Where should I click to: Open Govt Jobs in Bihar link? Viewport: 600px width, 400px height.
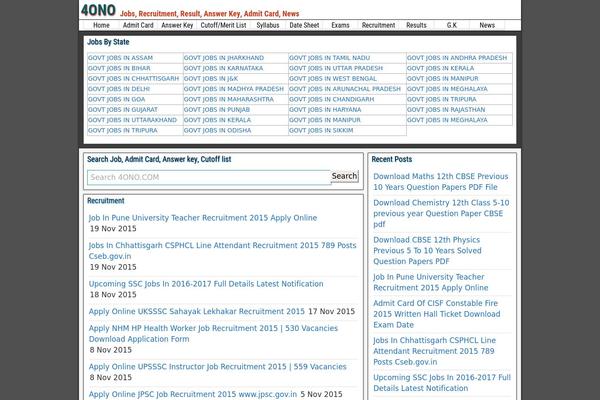coord(119,68)
